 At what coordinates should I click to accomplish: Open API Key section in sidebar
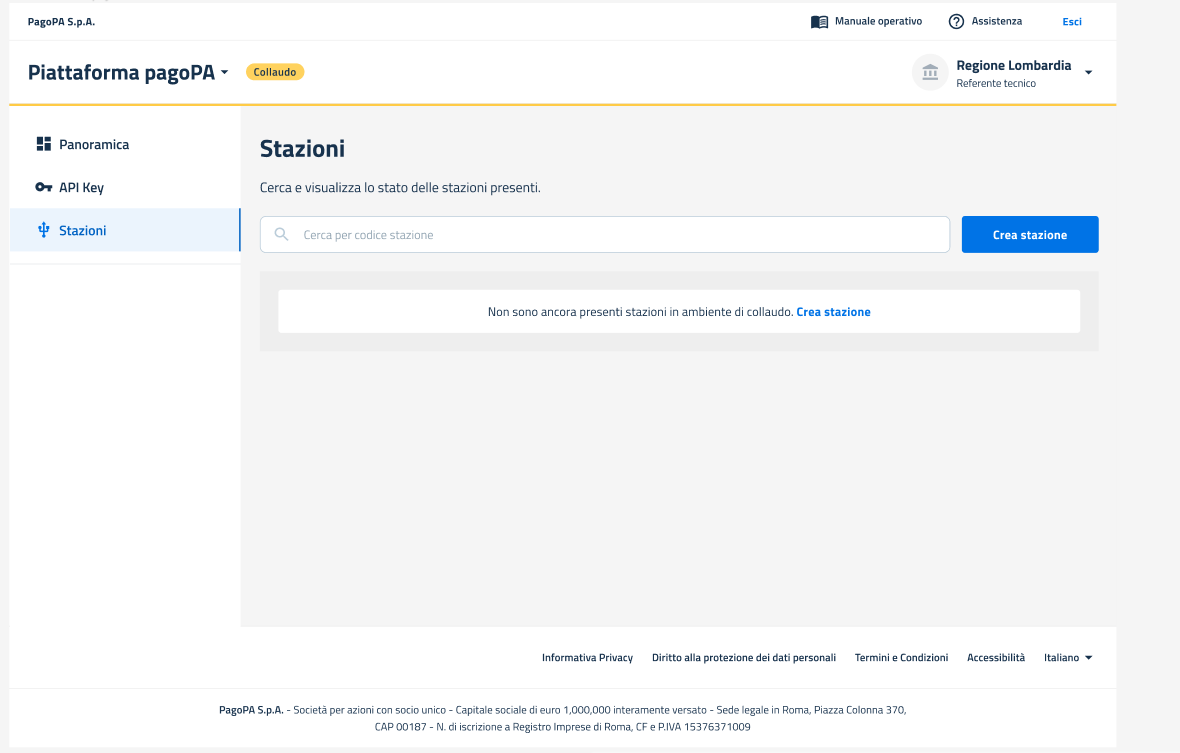click(81, 187)
